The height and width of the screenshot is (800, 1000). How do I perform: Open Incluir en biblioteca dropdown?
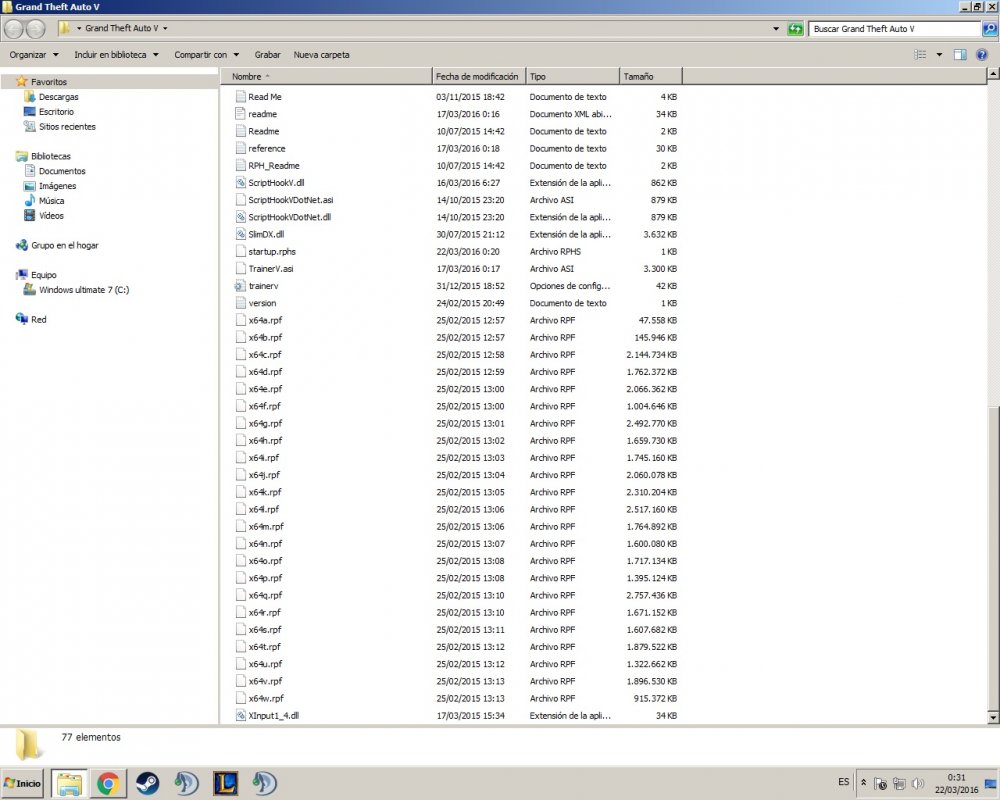(116, 55)
